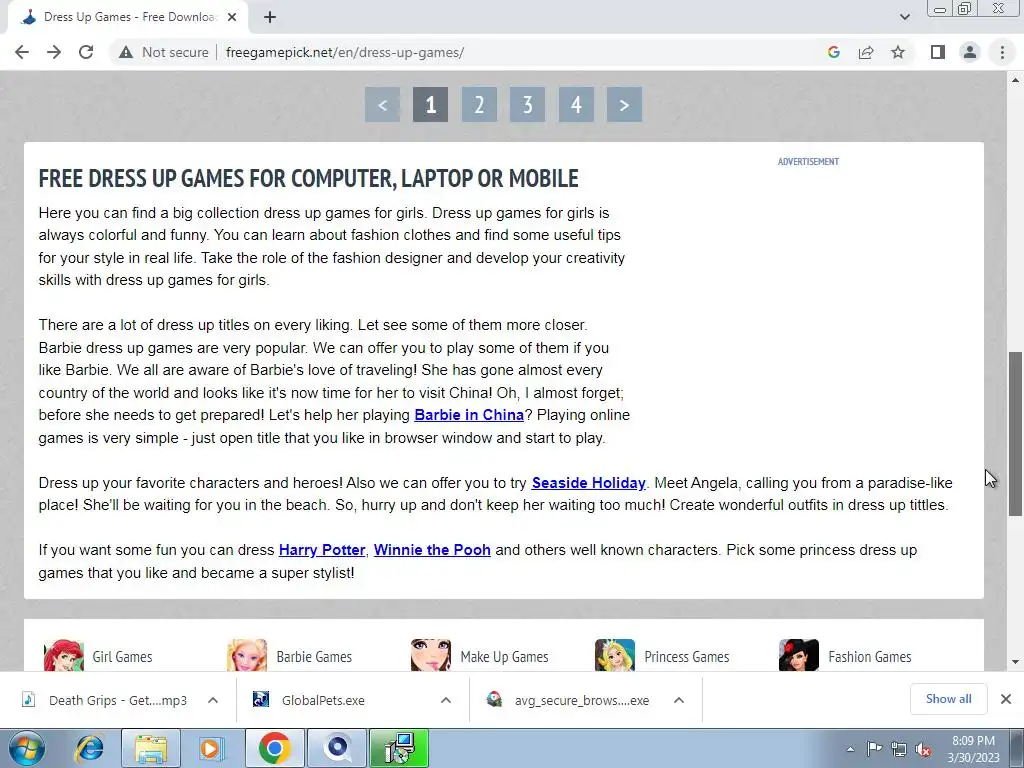Open the Make Up Games link
The height and width of the screenshot is (768, 1024).
click(504, 657)
